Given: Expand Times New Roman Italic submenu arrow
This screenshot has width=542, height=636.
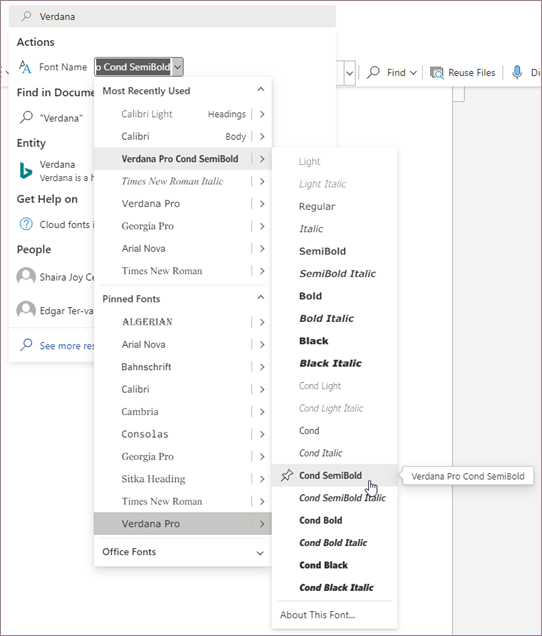Looking at the screenshot, I should coord(262,181).
